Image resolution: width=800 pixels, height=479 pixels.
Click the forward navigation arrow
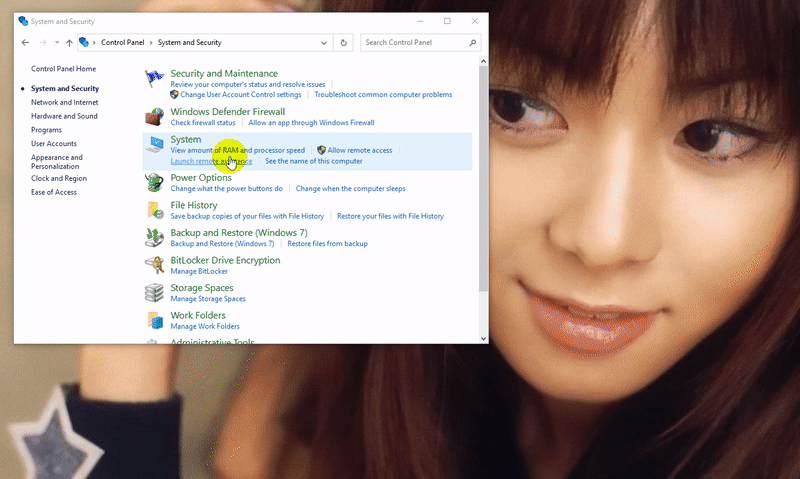point(43,42)
